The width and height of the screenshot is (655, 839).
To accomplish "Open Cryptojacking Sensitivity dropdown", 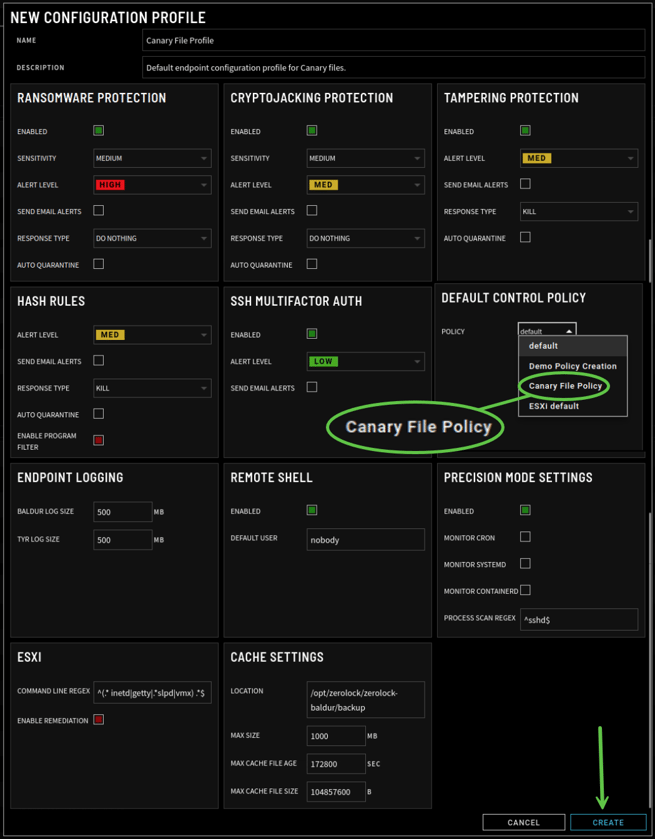I will 366,158.
